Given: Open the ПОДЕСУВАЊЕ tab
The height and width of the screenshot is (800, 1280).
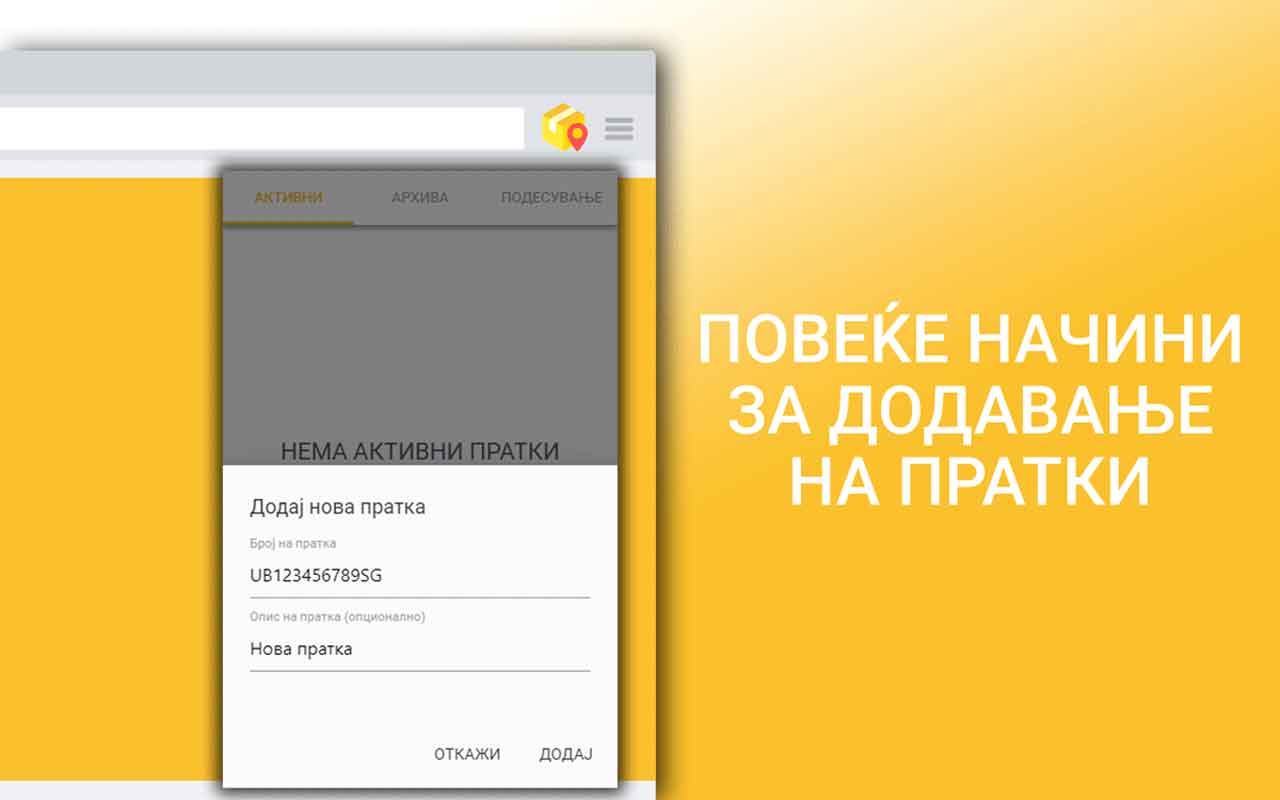Looking at the screenshot, I should tap(551, 198).
